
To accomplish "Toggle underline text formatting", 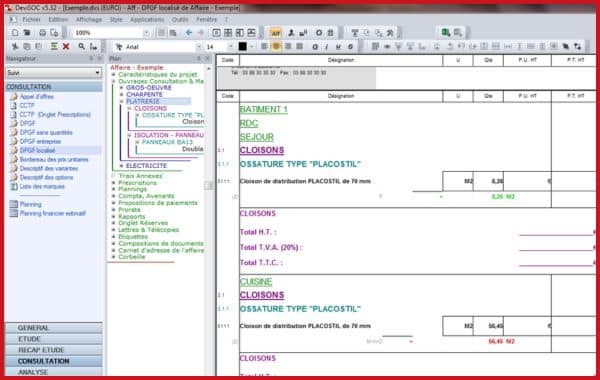I will click(x=338, y=47).
